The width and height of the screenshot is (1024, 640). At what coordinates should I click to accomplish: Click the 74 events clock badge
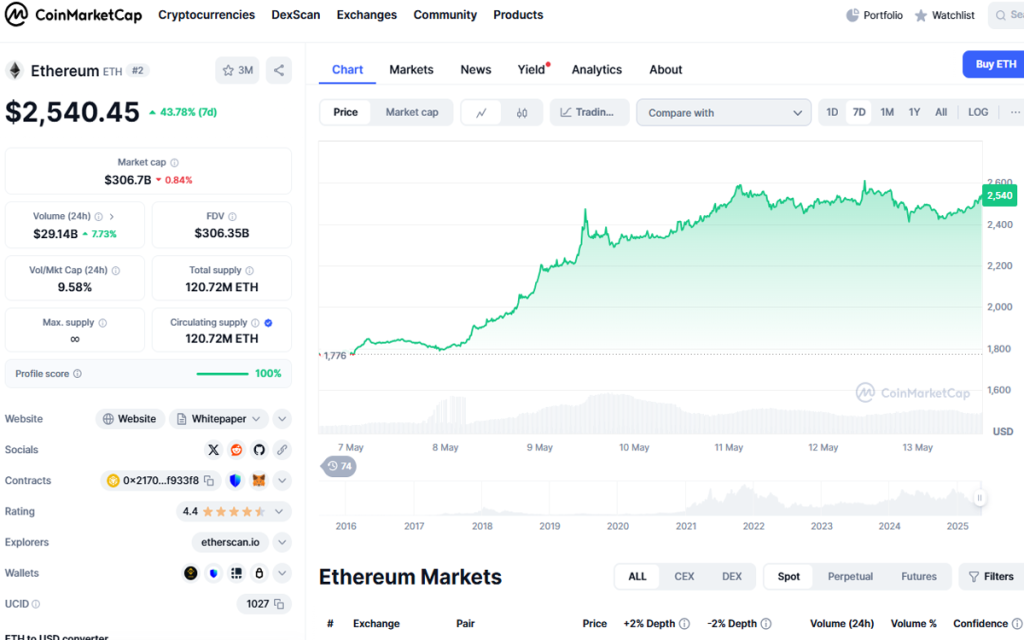(339, 466)
